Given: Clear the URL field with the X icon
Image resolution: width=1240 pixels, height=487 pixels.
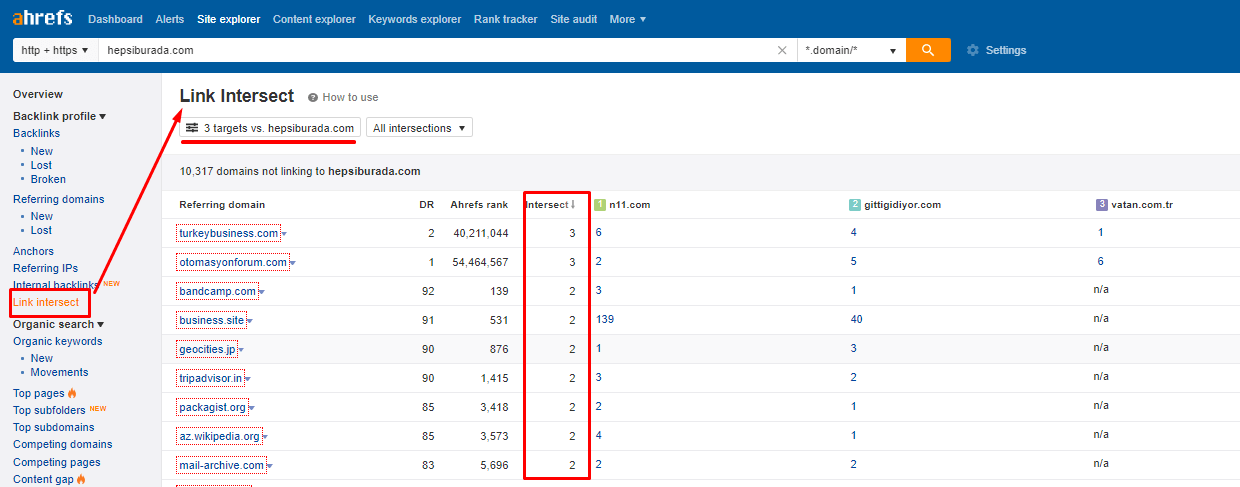Looking at the screenshot, I should click(x=782, y=50).
